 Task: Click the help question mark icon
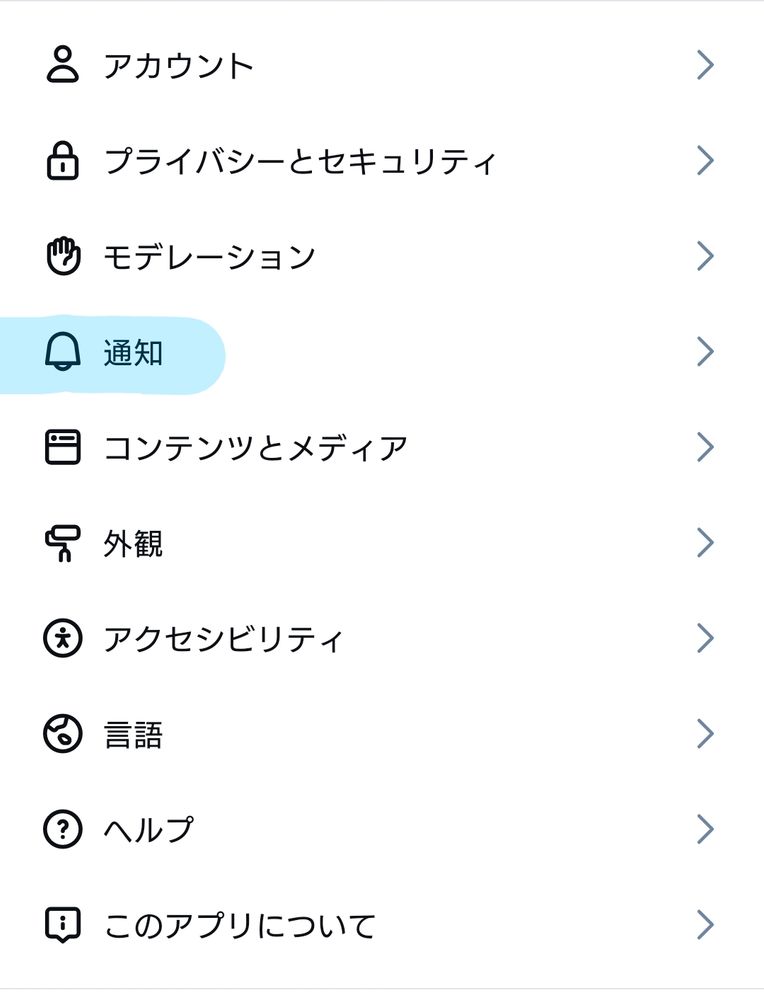tap(63, 829)
